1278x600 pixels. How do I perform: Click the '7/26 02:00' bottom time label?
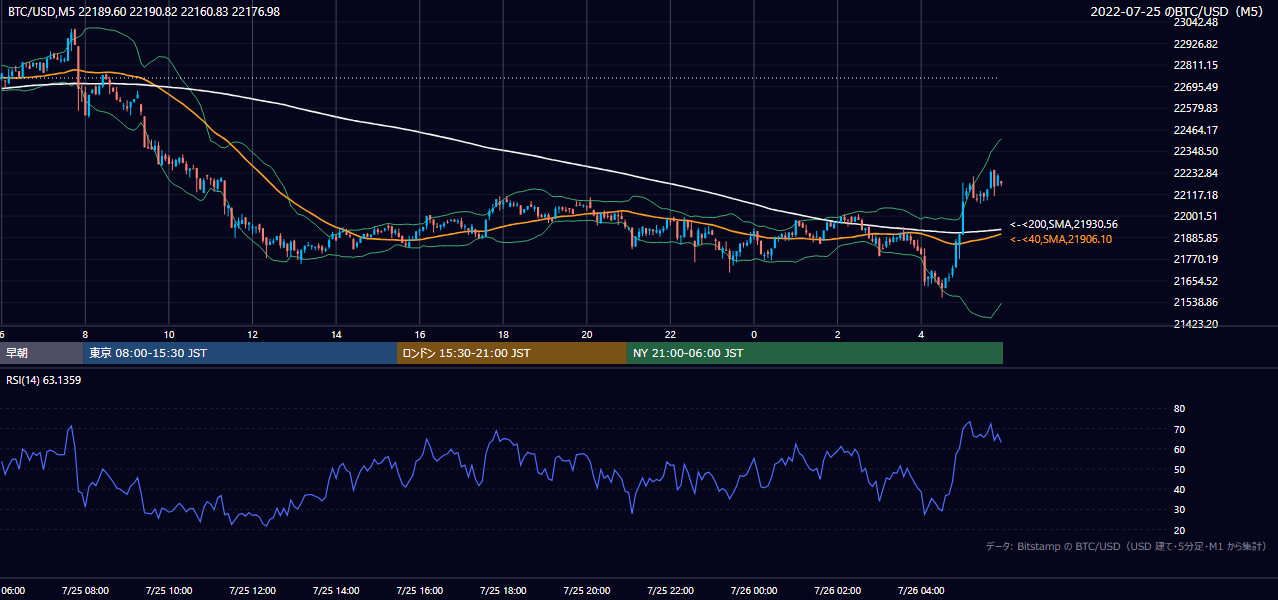click(x=837, y=590)
